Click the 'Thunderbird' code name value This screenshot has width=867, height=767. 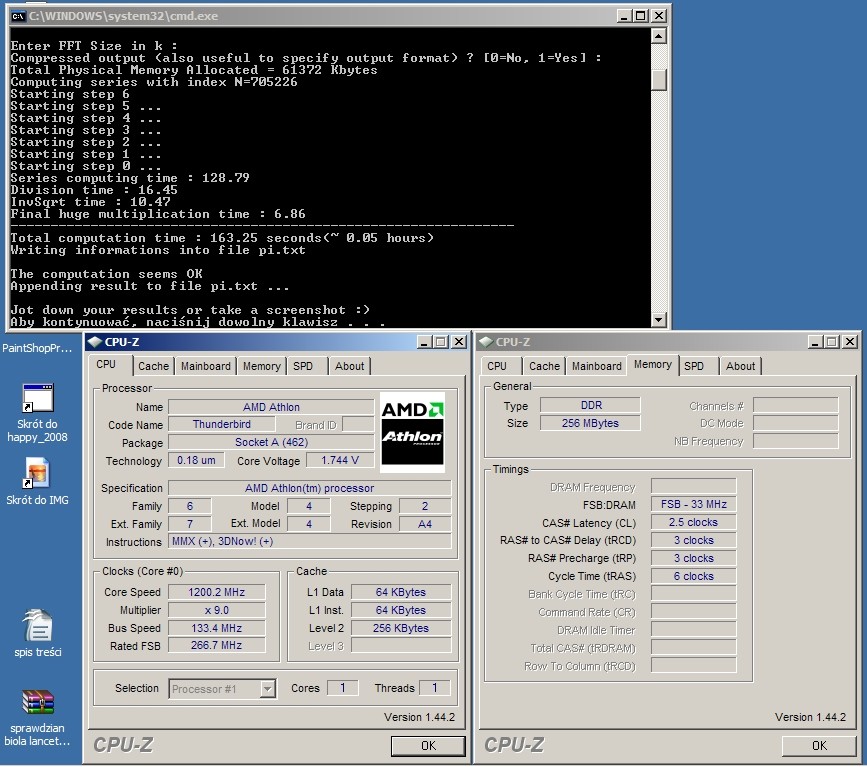(x=222, y=424)
